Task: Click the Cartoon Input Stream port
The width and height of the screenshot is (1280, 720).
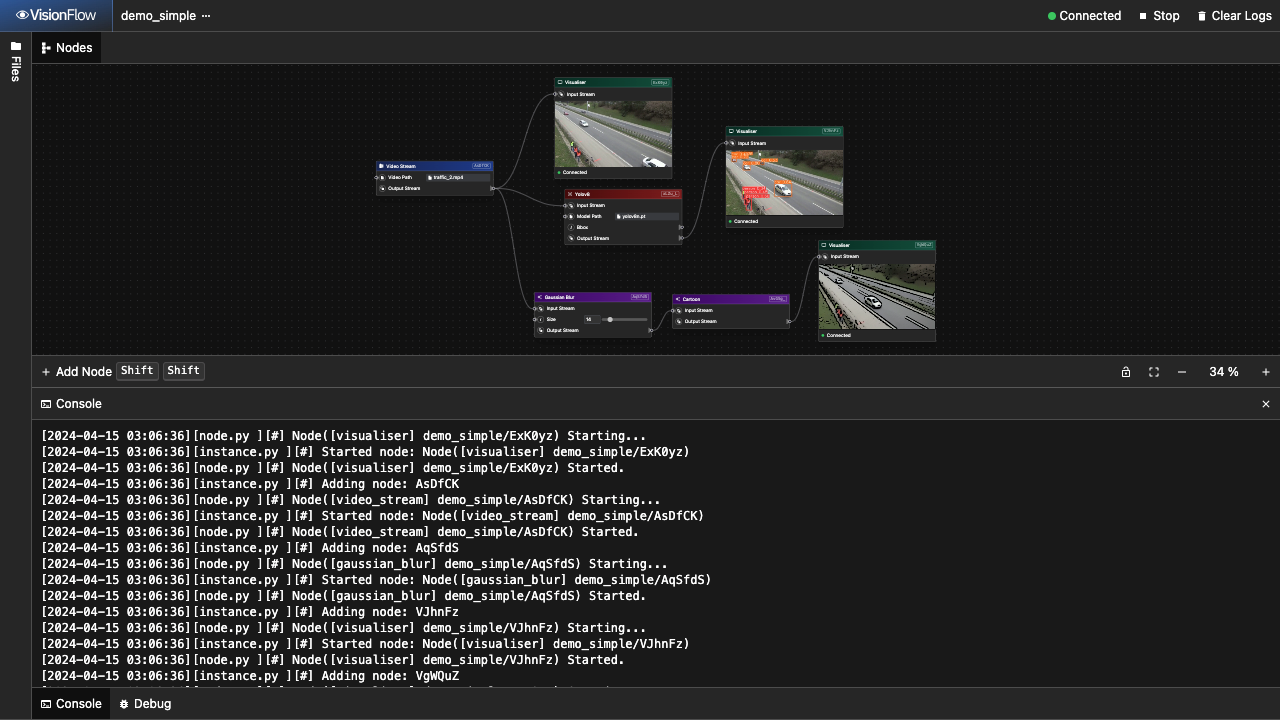Action: coord(673,310)
